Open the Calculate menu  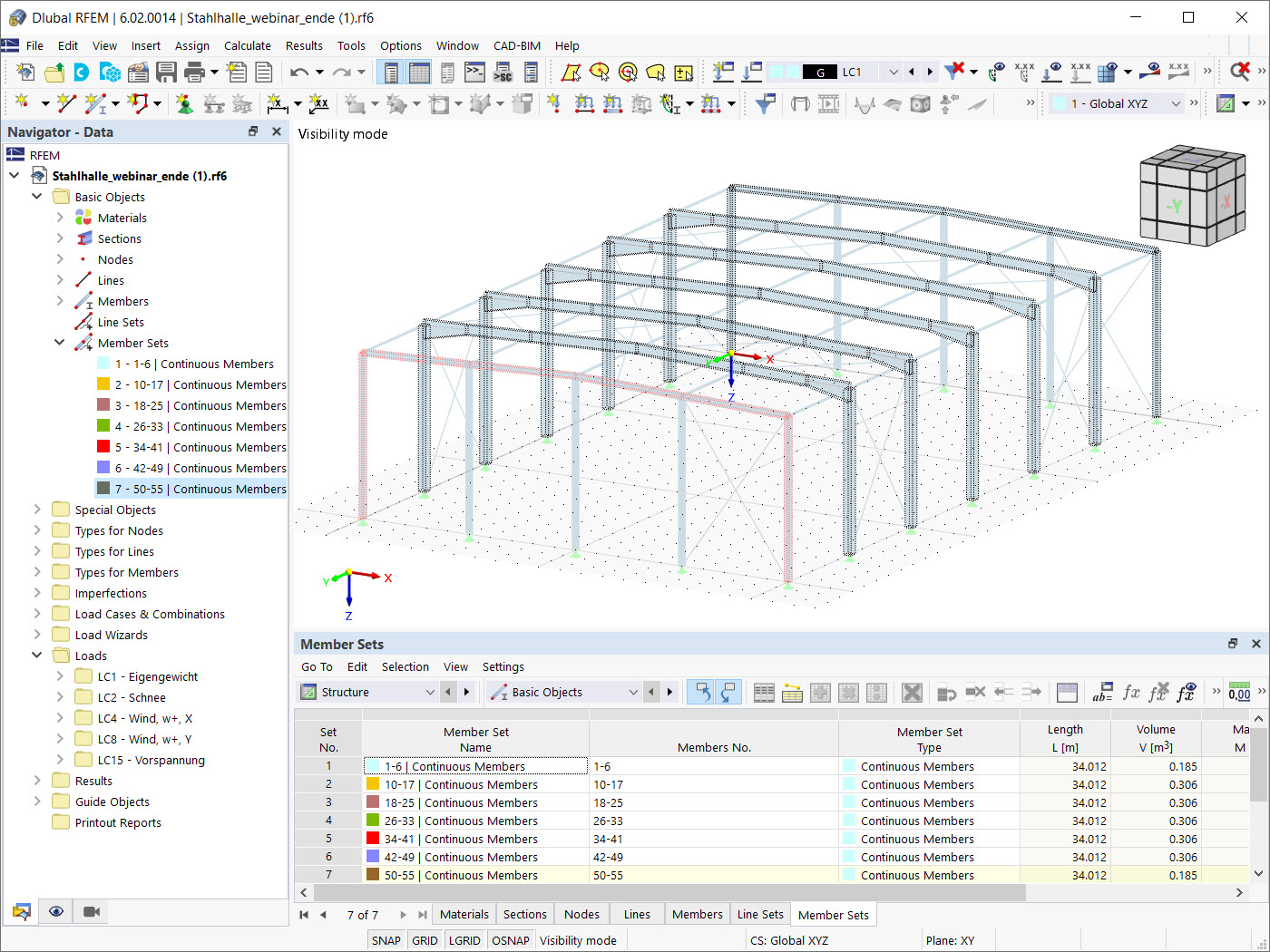pyautogui.click(x=247, y=45)
